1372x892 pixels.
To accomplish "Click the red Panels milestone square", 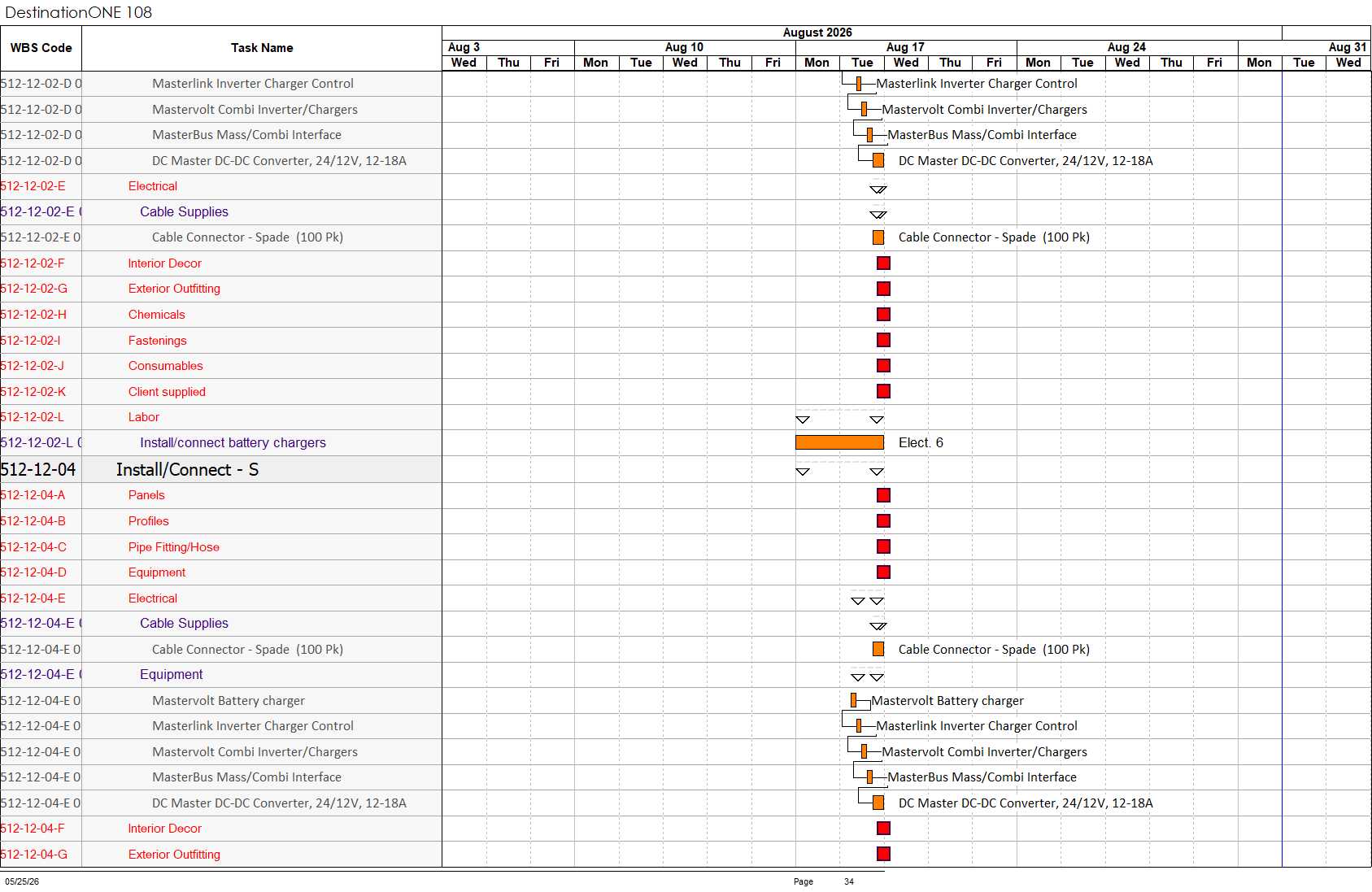I will click(883, 495).
